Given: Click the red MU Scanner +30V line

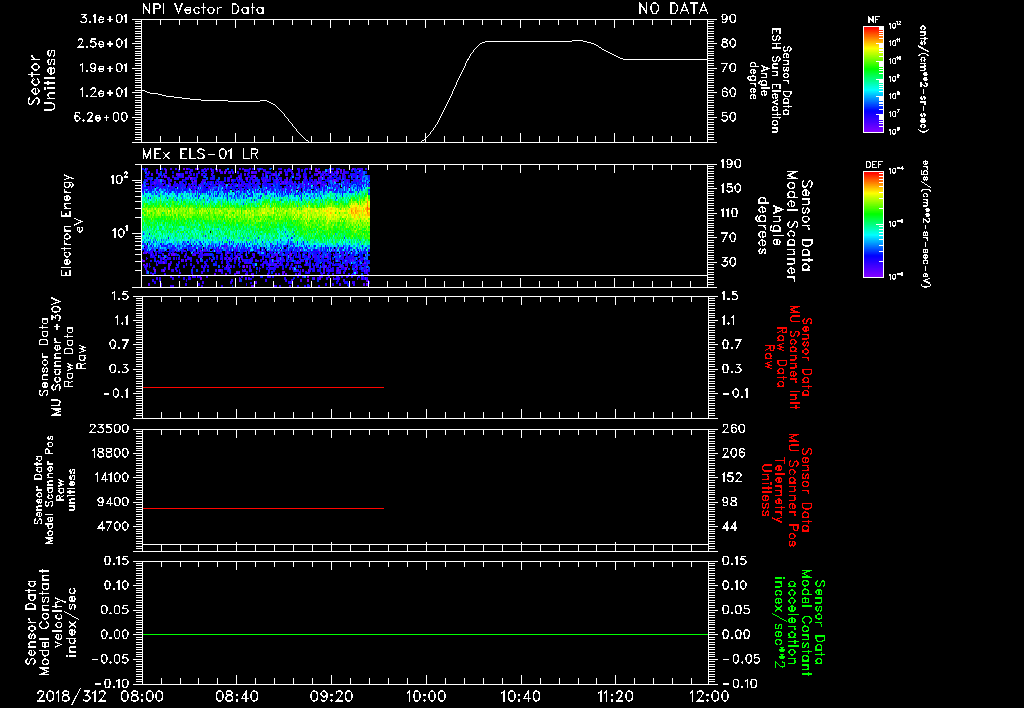Looking at the screenshot, I should coord(263,387).
